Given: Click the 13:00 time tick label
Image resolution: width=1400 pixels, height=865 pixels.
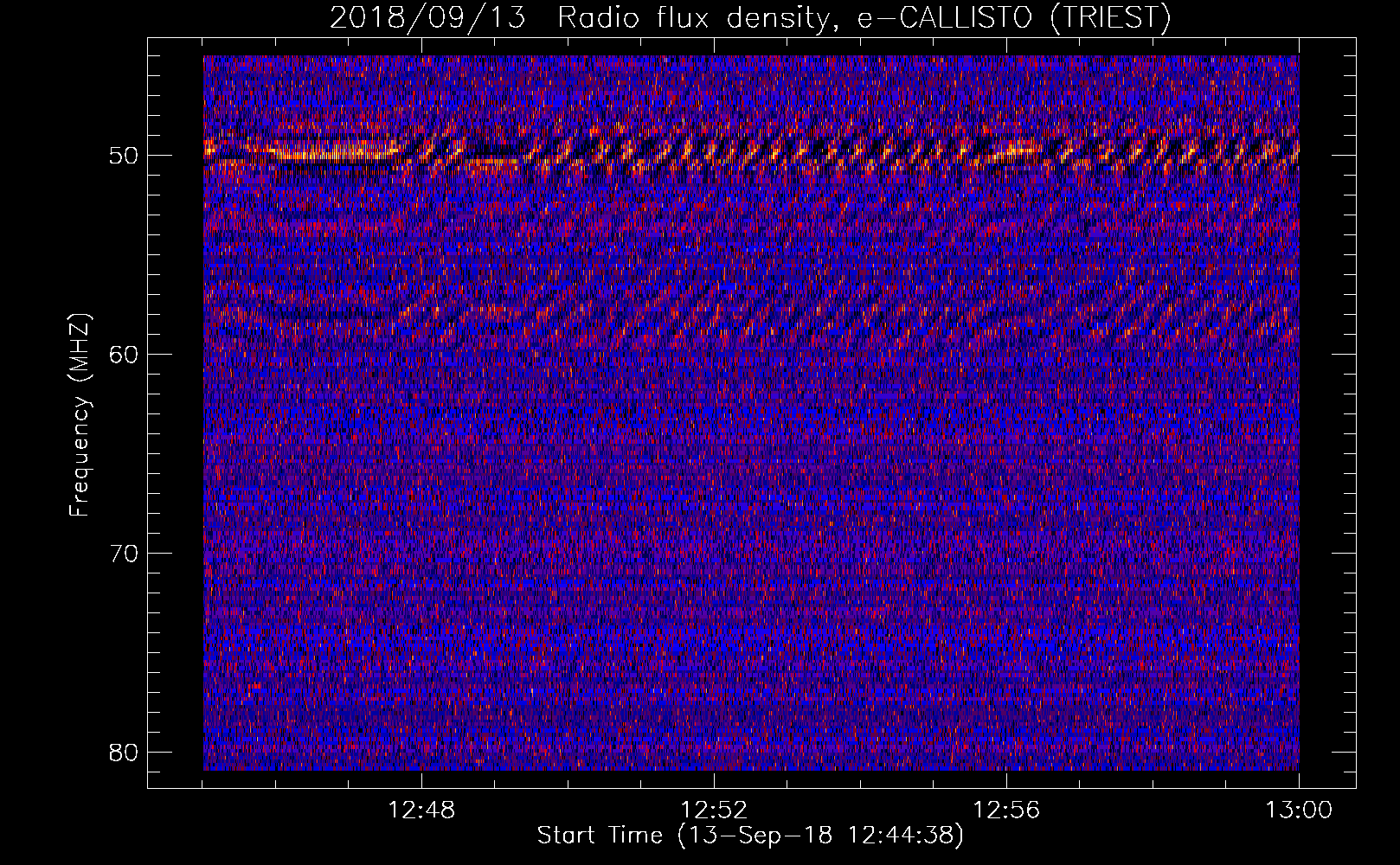Looking at the screenshot, I should [1299, 811].
